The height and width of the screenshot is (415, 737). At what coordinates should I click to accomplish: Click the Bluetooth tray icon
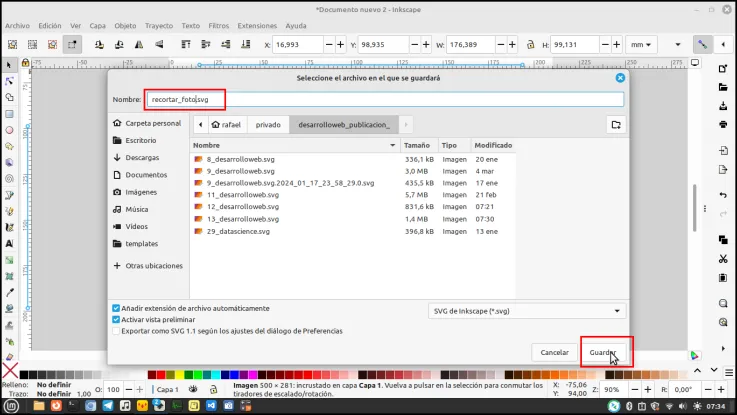click(x=629, y=406)
